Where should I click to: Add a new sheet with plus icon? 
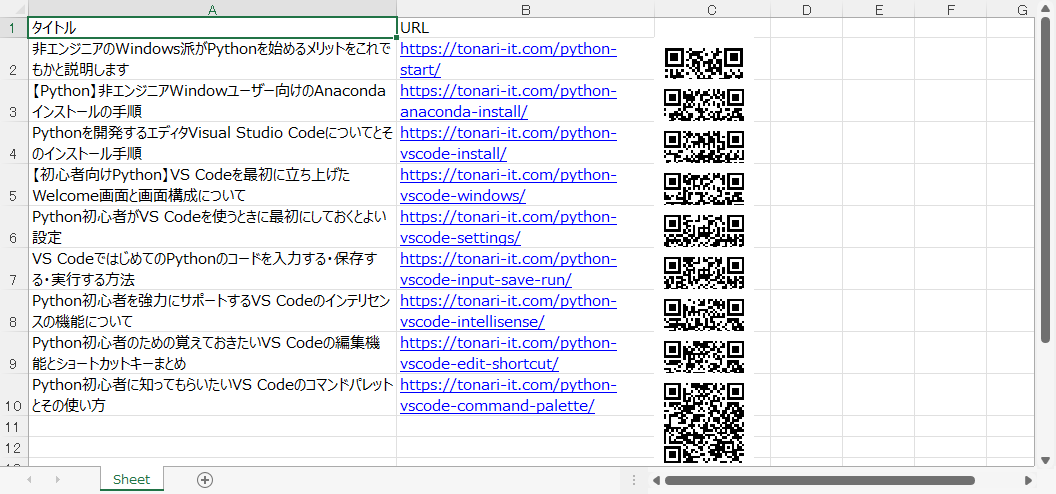[x=205, y=480]
